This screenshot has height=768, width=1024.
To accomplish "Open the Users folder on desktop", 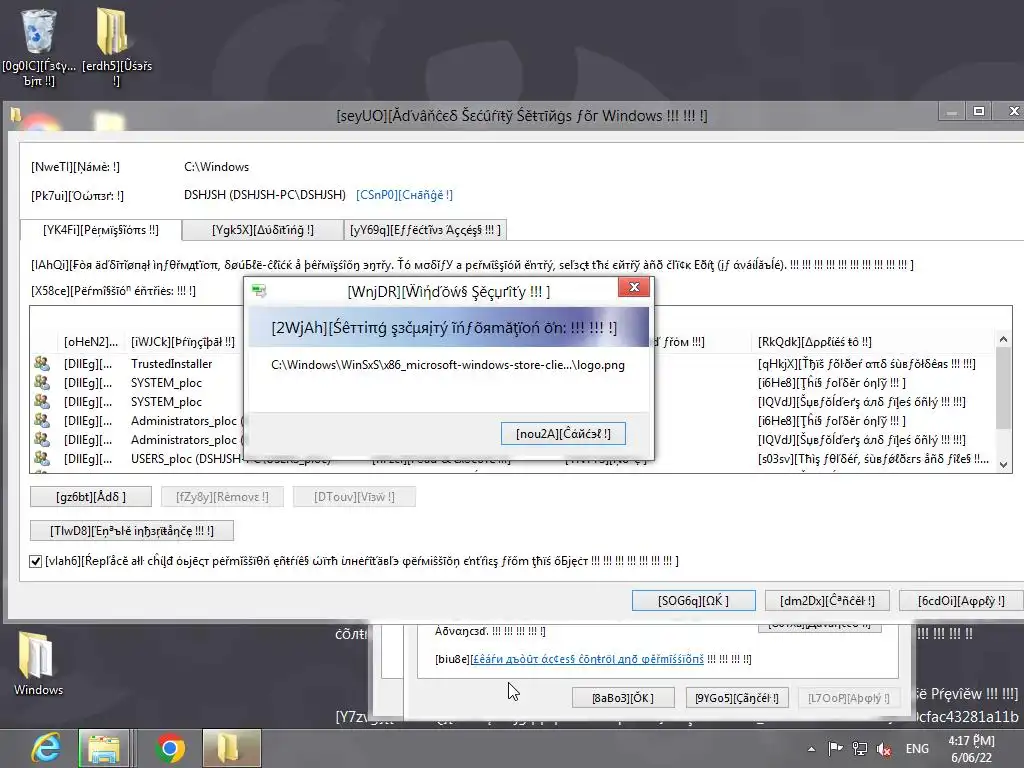I will pos(116,47).
